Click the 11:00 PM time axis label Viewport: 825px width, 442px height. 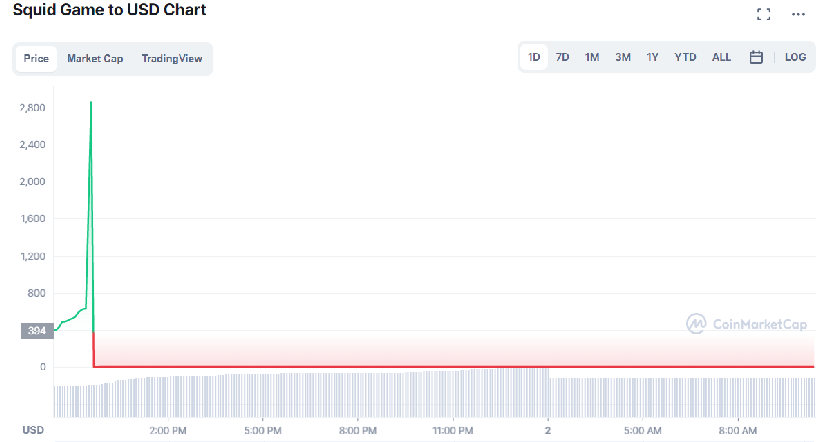click(452, 430)
